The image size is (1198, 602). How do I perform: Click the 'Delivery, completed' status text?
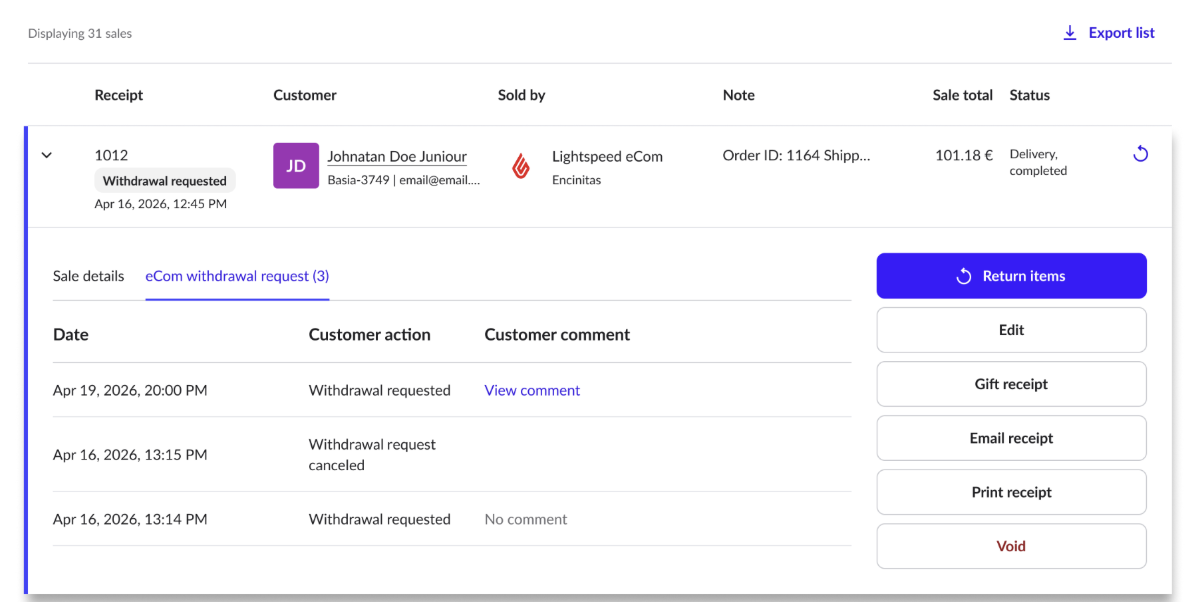coord(1038,162)
